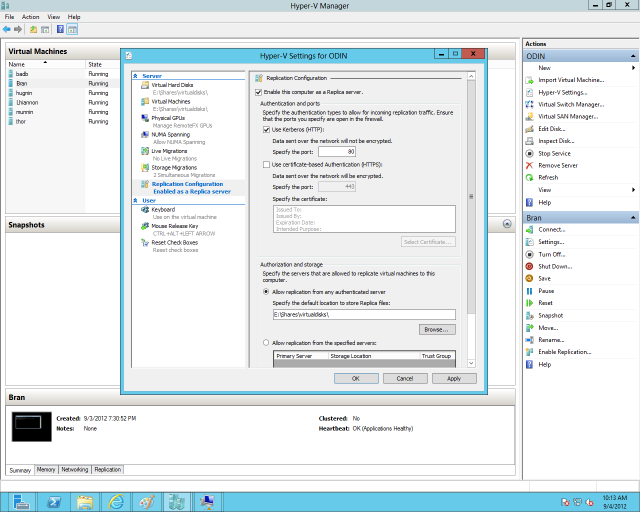Collapse the Server section in settings tree
The image size is (640, 512).
(136, 76)
